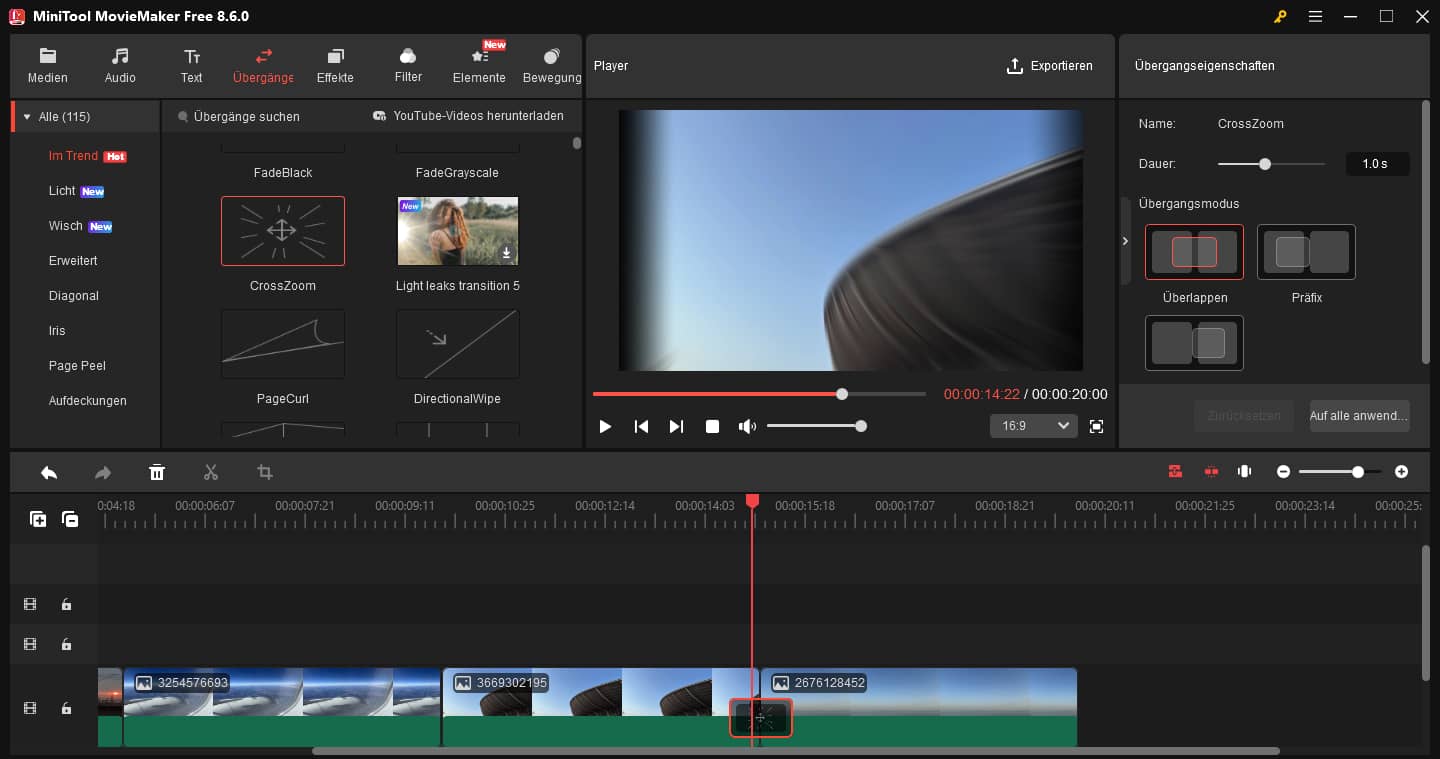This screenshot has height=759, width=1440.
Task: Click Auf alle anwenden button
Action: point(1359,416)
